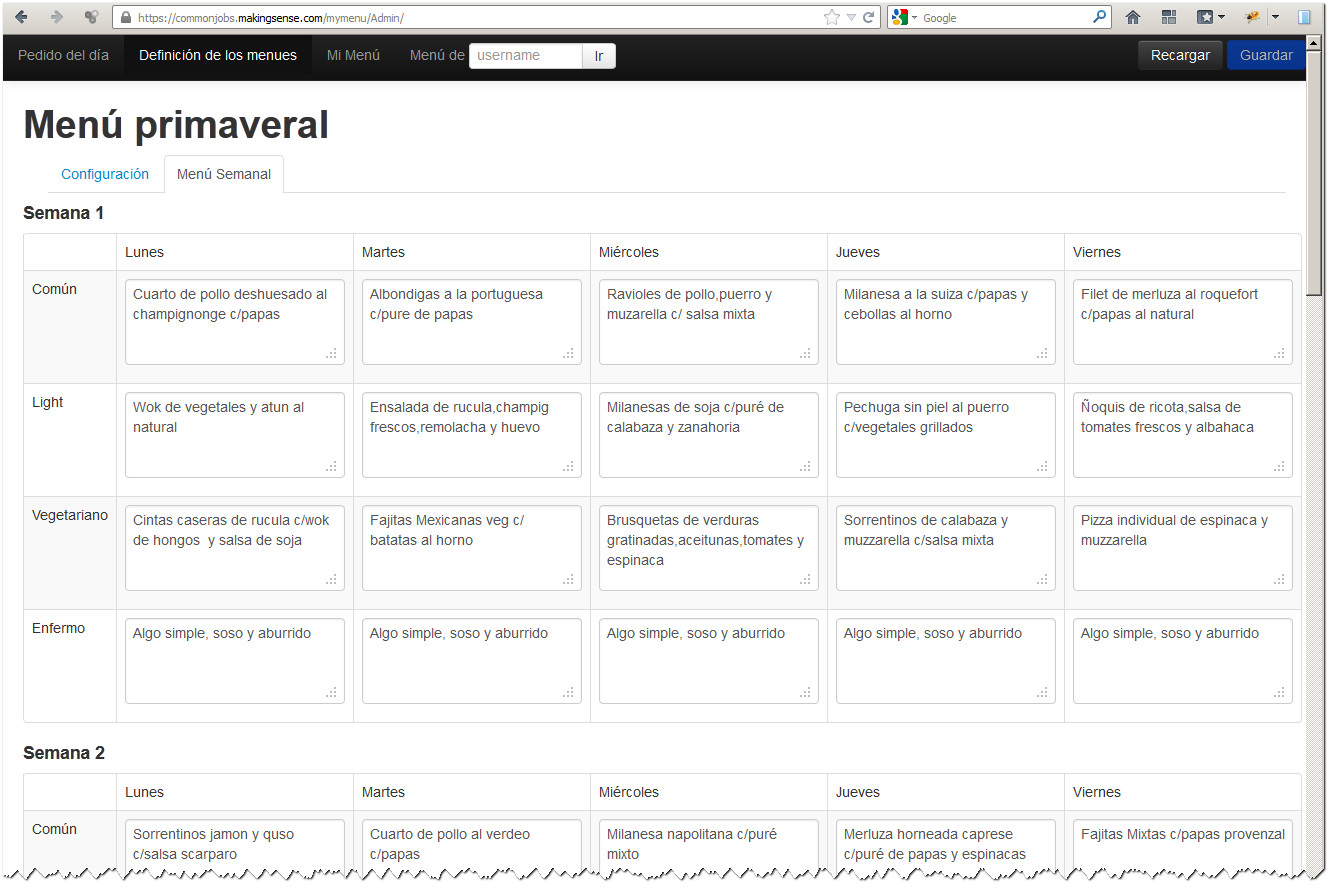
Task: Click the scrollbar up arrow
Action: point(1316,43)
